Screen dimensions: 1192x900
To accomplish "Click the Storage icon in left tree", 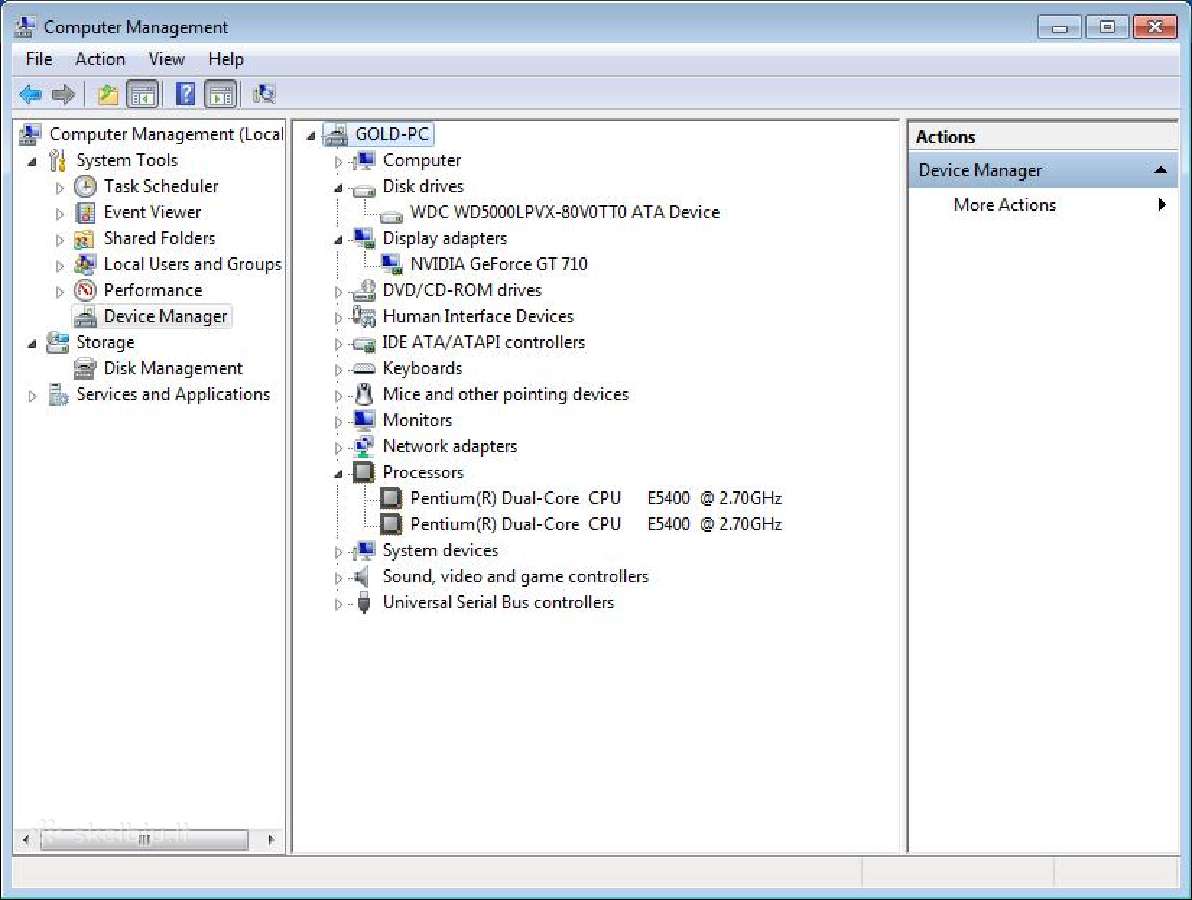I will 58,343.
